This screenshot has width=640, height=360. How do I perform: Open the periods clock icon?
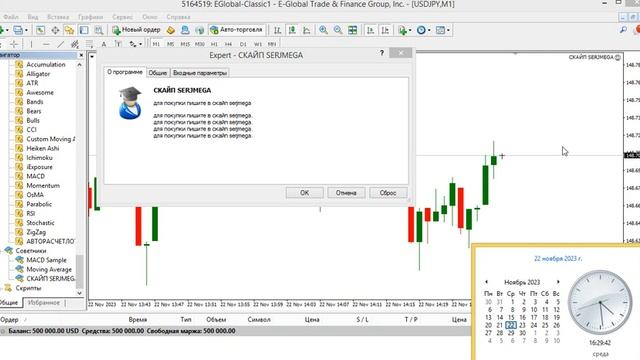[x=421, y=30]
